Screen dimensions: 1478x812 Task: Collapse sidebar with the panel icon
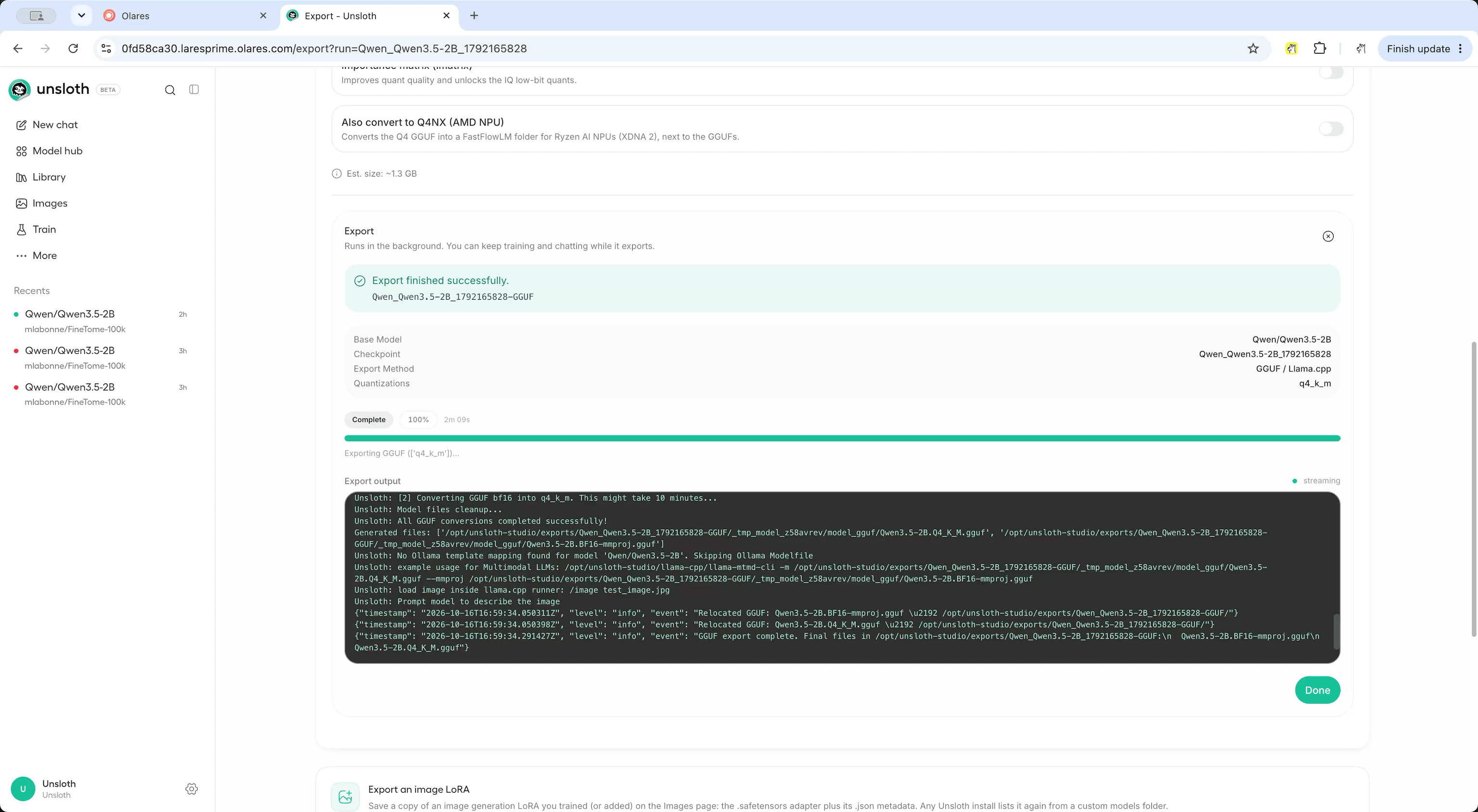194,89
